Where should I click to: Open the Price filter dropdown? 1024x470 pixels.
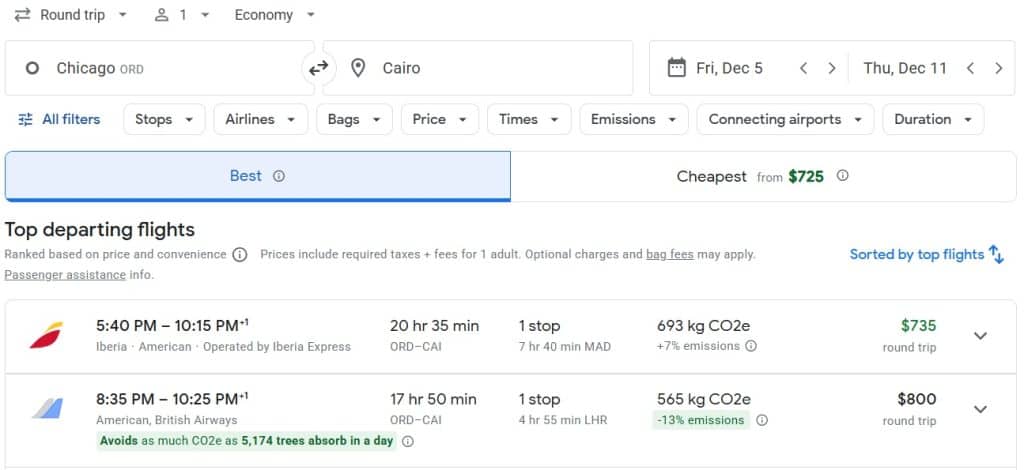click(x=440, y=119)
